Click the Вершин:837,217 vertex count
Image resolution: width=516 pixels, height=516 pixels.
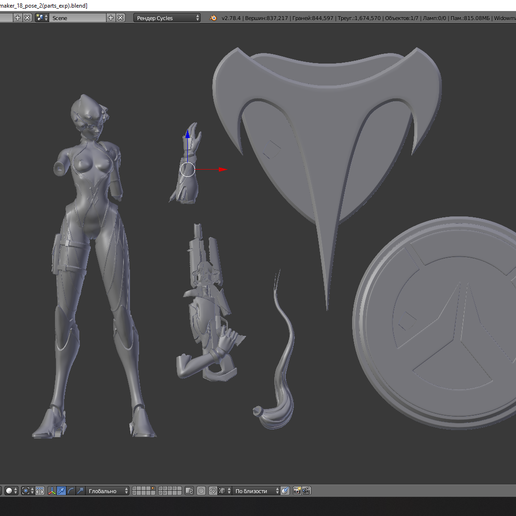click(266, 18)
